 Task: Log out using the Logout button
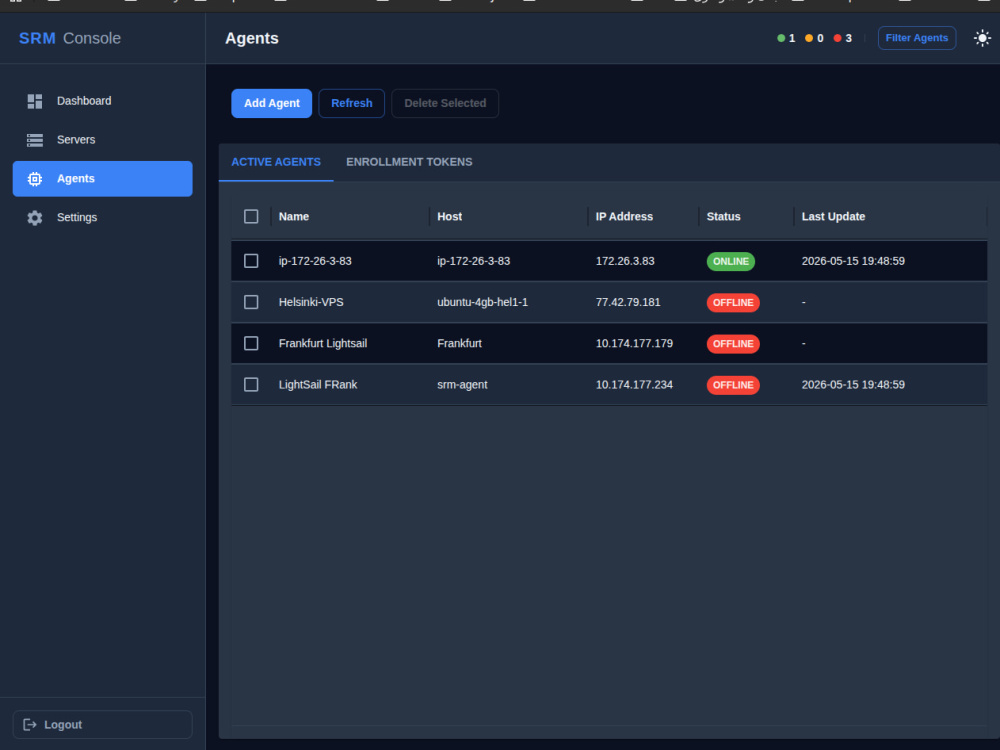point(103,724)
